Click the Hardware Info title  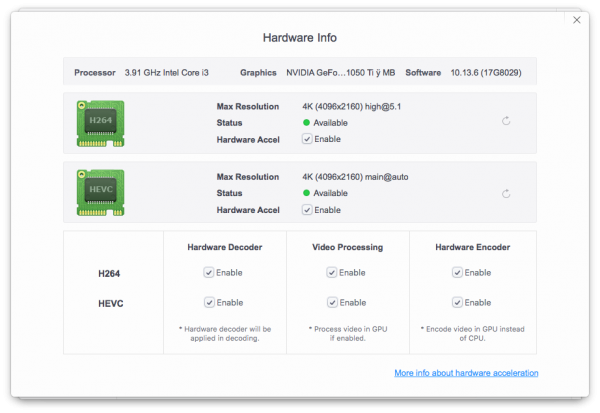click(300, 38)
